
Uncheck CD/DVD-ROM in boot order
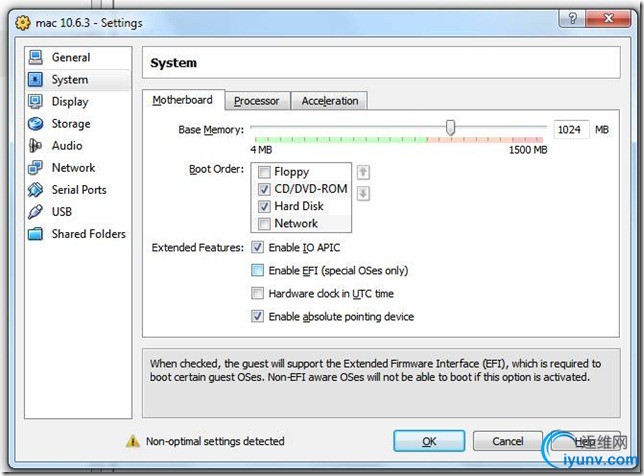[x=264, y=189]
